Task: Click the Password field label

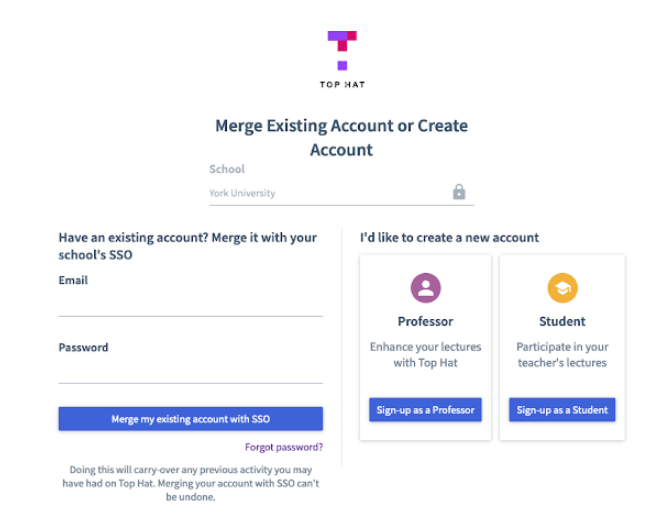Action: coord(84,348)
